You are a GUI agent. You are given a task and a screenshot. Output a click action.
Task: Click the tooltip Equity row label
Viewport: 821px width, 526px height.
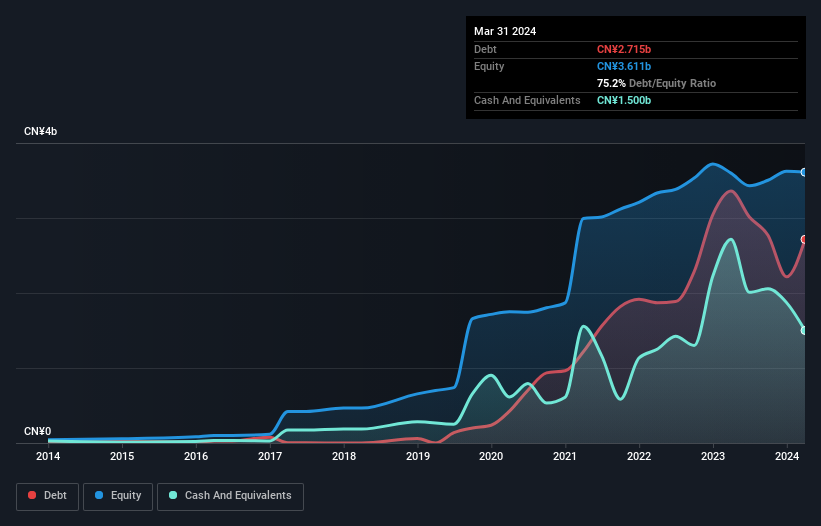489,66
